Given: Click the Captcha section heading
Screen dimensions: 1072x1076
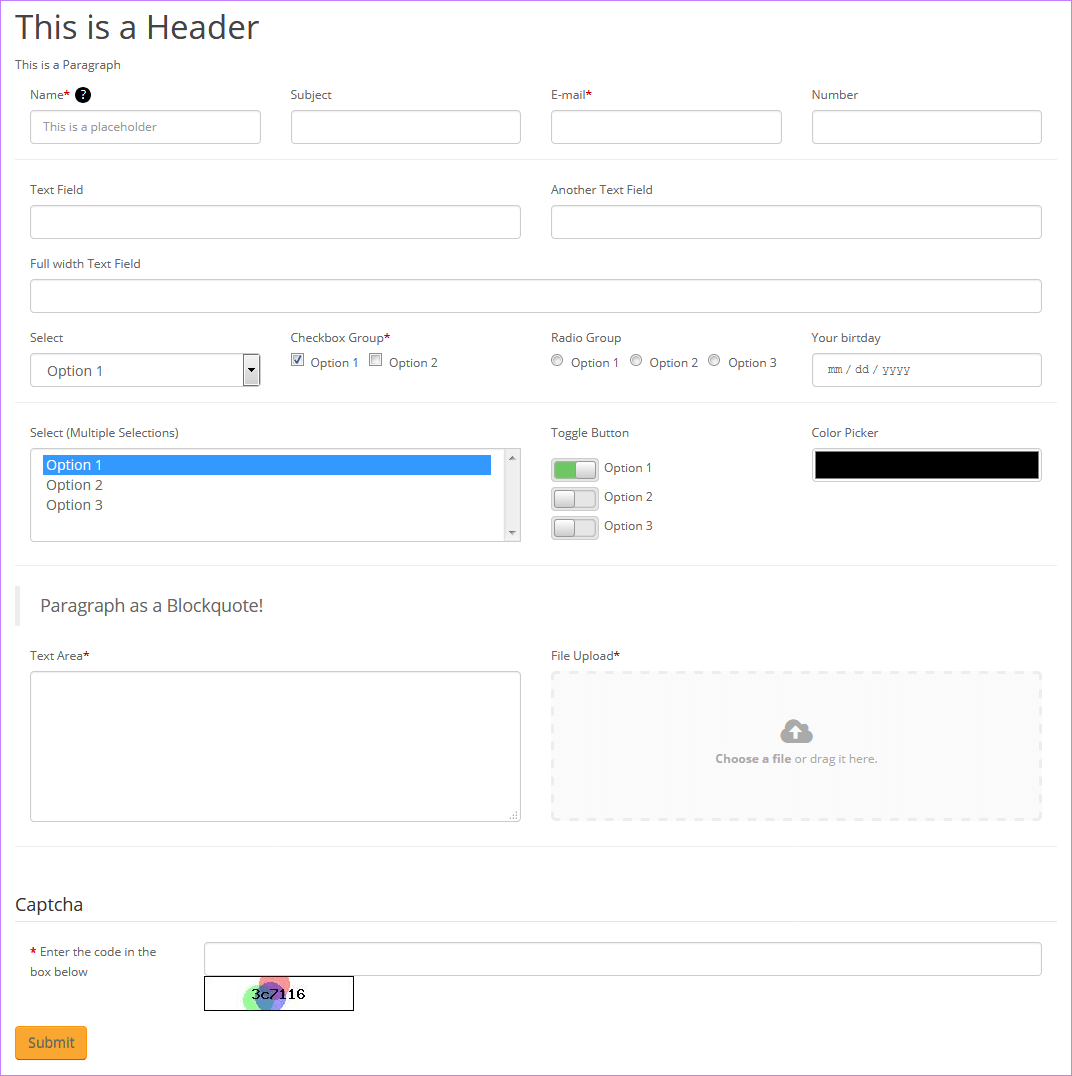Looking at the screenshot, I should [49, 904].
